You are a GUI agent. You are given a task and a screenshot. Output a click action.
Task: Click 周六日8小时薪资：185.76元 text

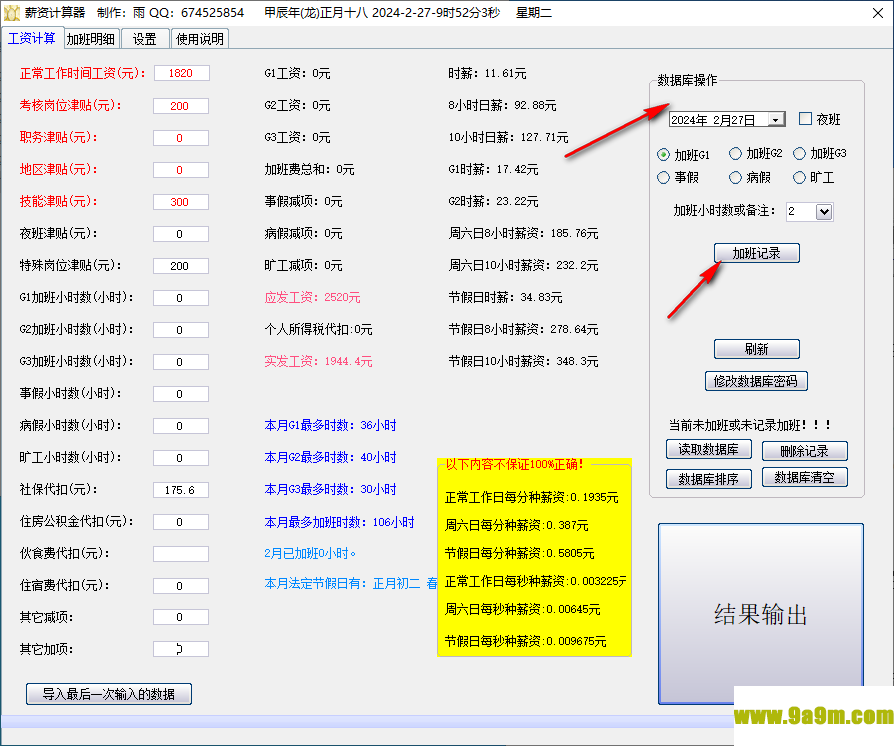(x=523, y=233)
